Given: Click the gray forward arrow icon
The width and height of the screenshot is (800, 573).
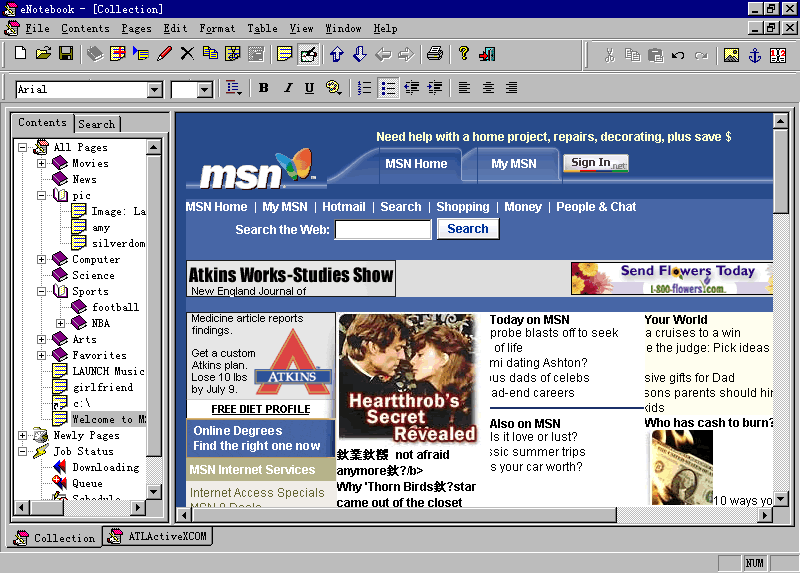Looking at the screenshot, I should [x=406, y=54].
